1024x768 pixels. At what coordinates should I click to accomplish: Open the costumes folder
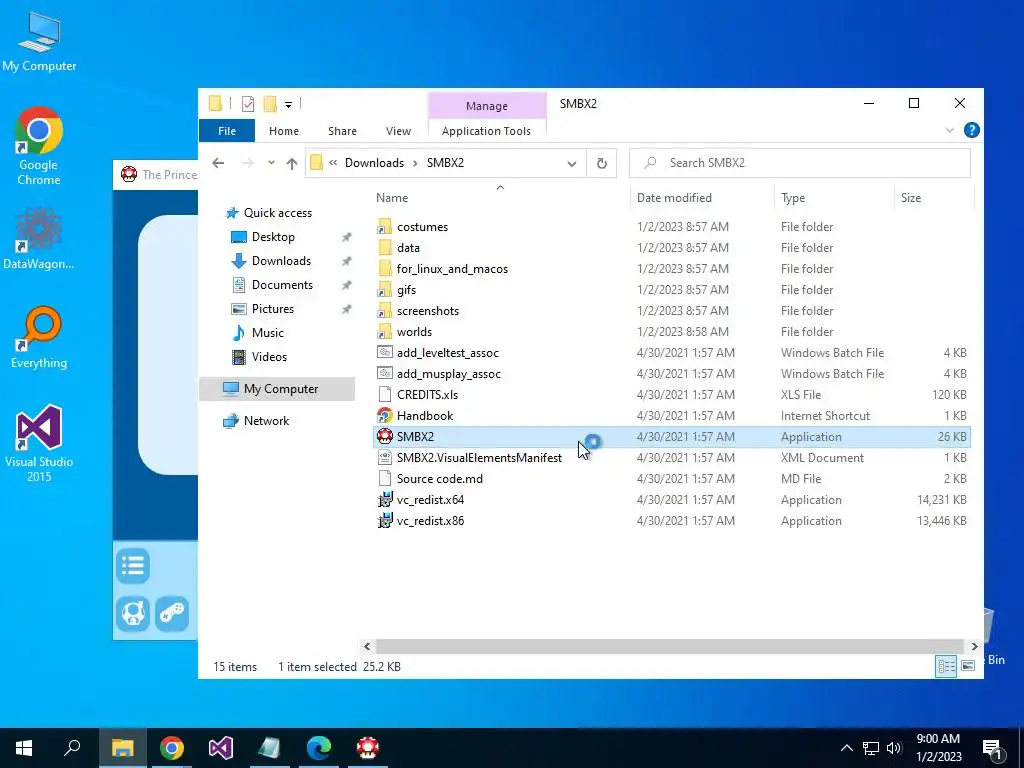[422, 227]
